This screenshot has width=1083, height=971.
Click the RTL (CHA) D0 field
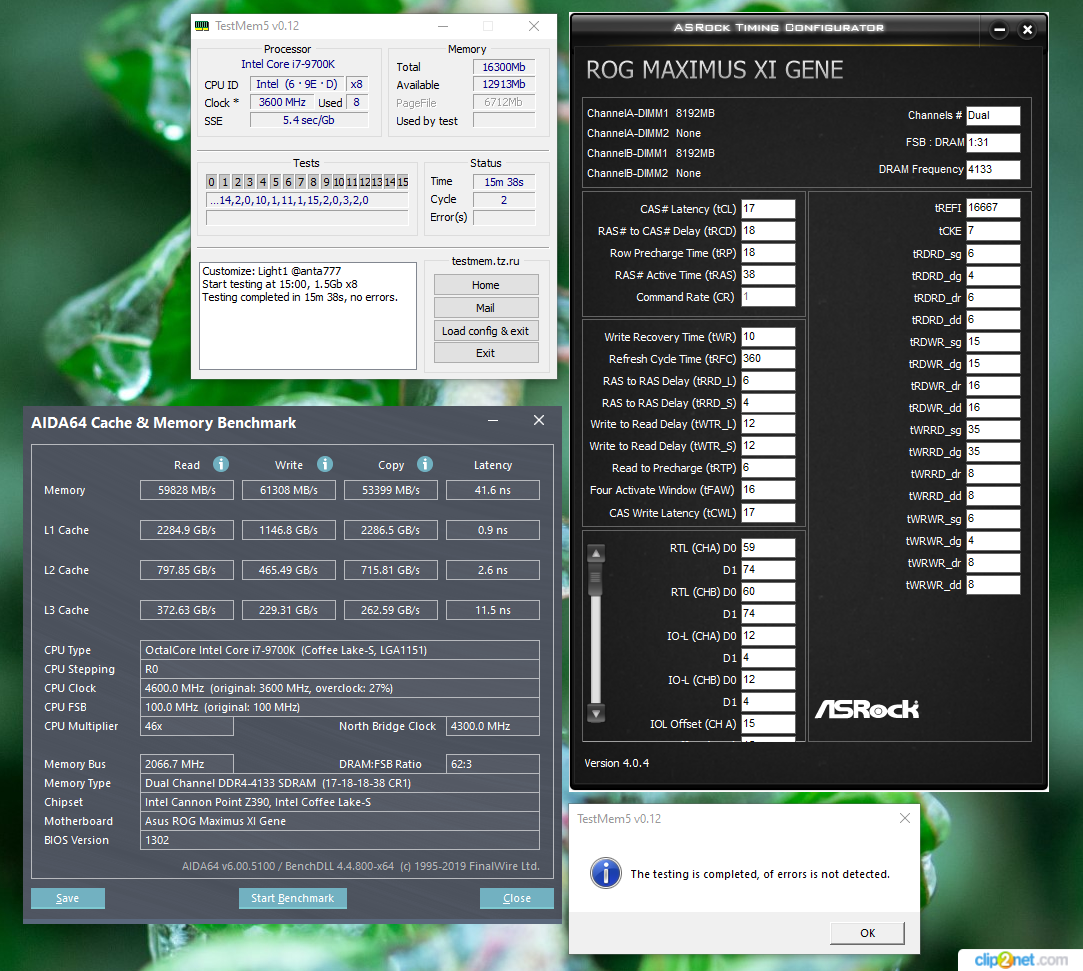[768, 548]
